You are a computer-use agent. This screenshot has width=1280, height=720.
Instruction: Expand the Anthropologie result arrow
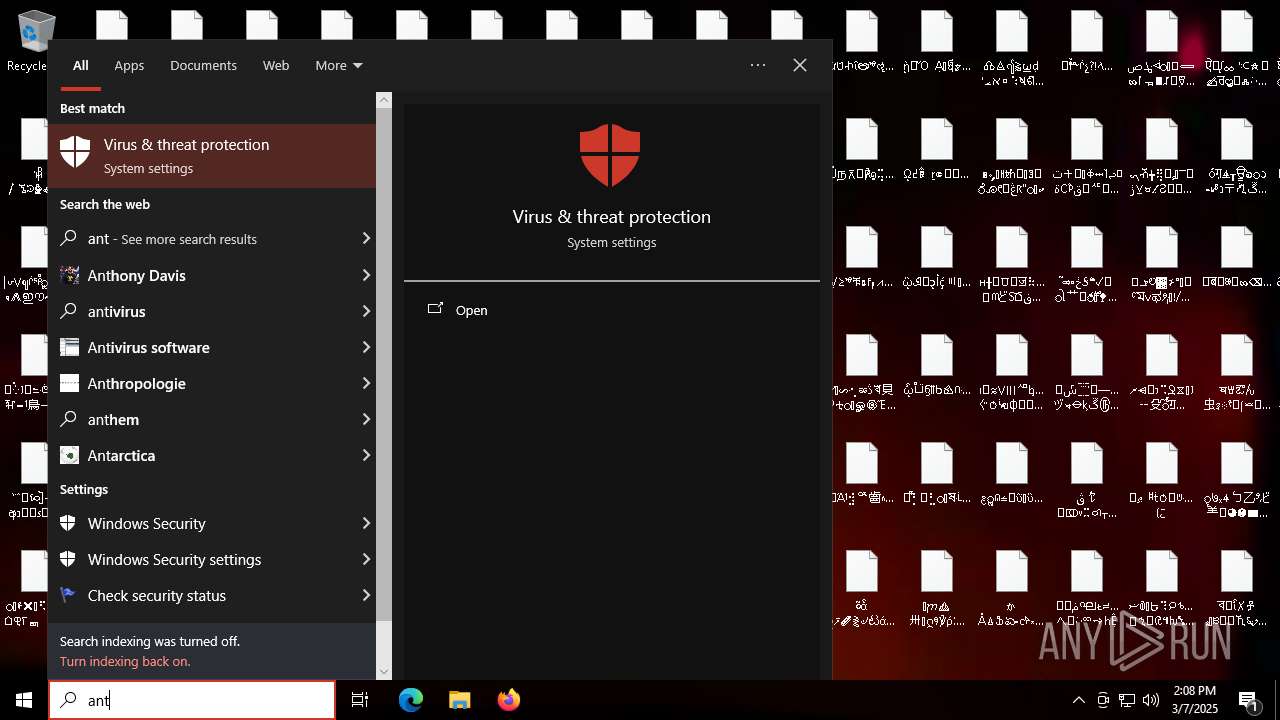pyautogui.click(x=366, y=383)
